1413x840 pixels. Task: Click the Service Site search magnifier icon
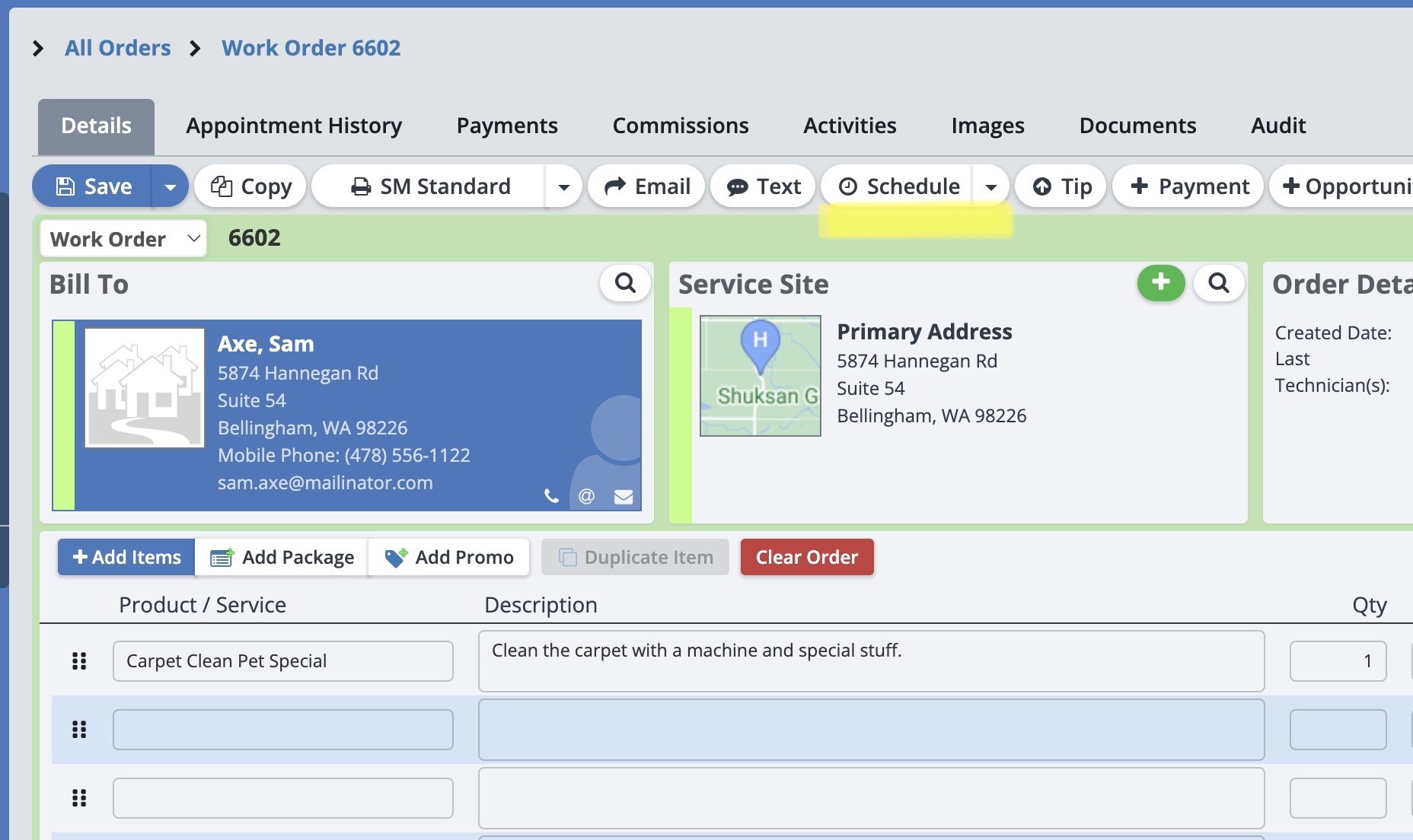click(x=1218, y=283)
